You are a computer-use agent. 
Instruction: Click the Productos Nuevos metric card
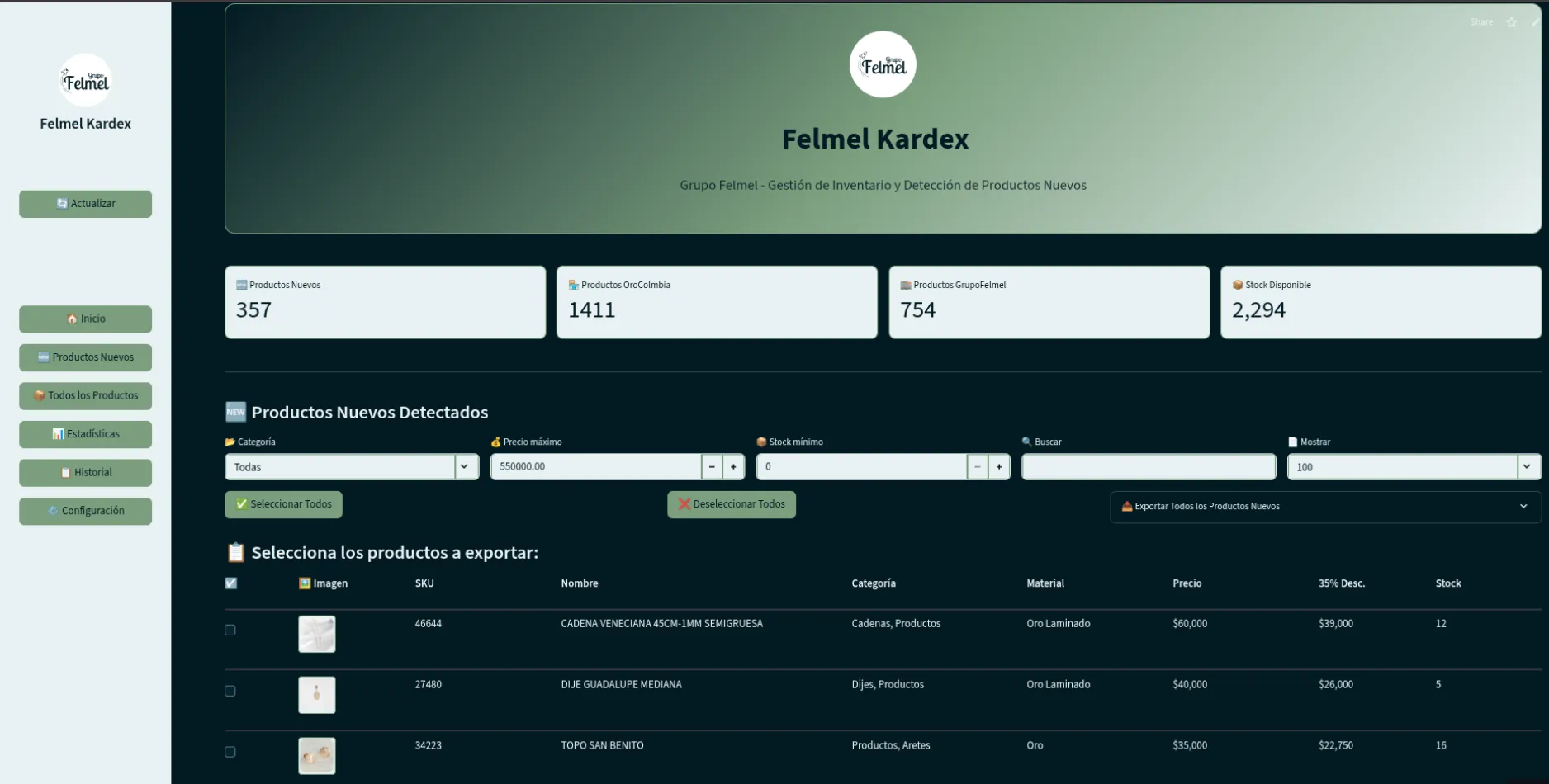386,302
